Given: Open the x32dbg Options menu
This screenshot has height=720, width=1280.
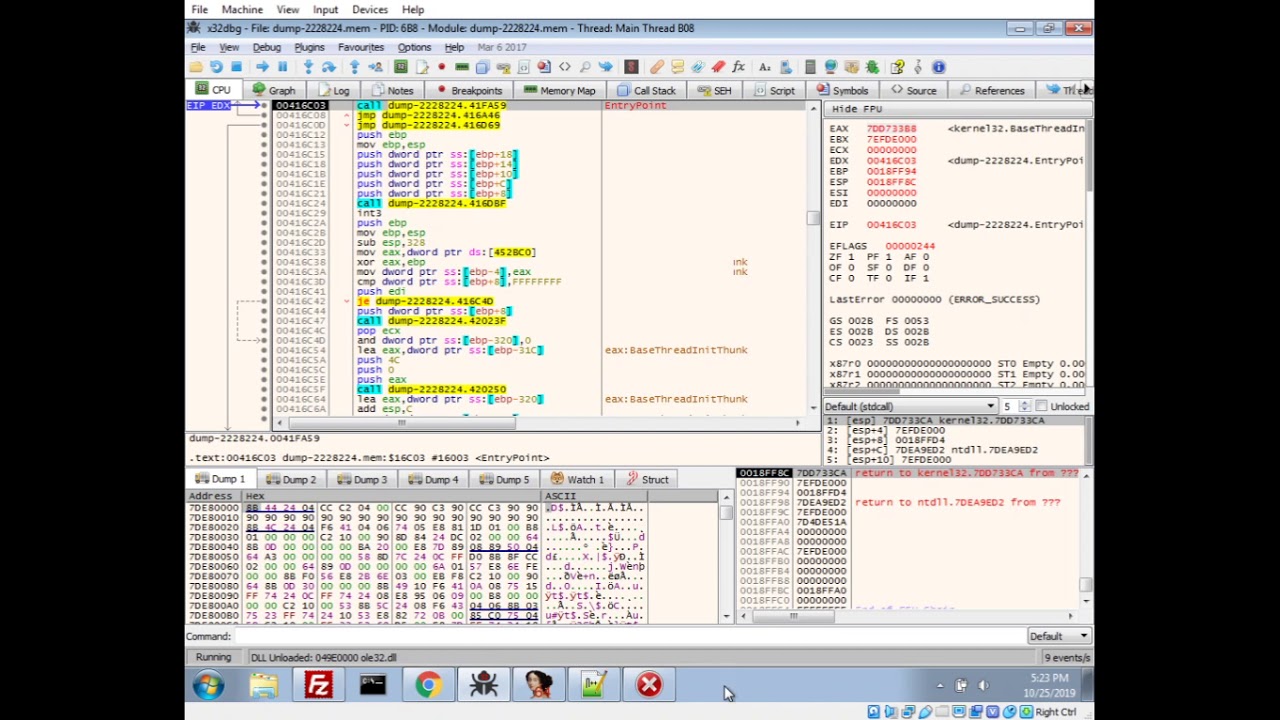Looking at the screenshot, I should coord(414,47).
